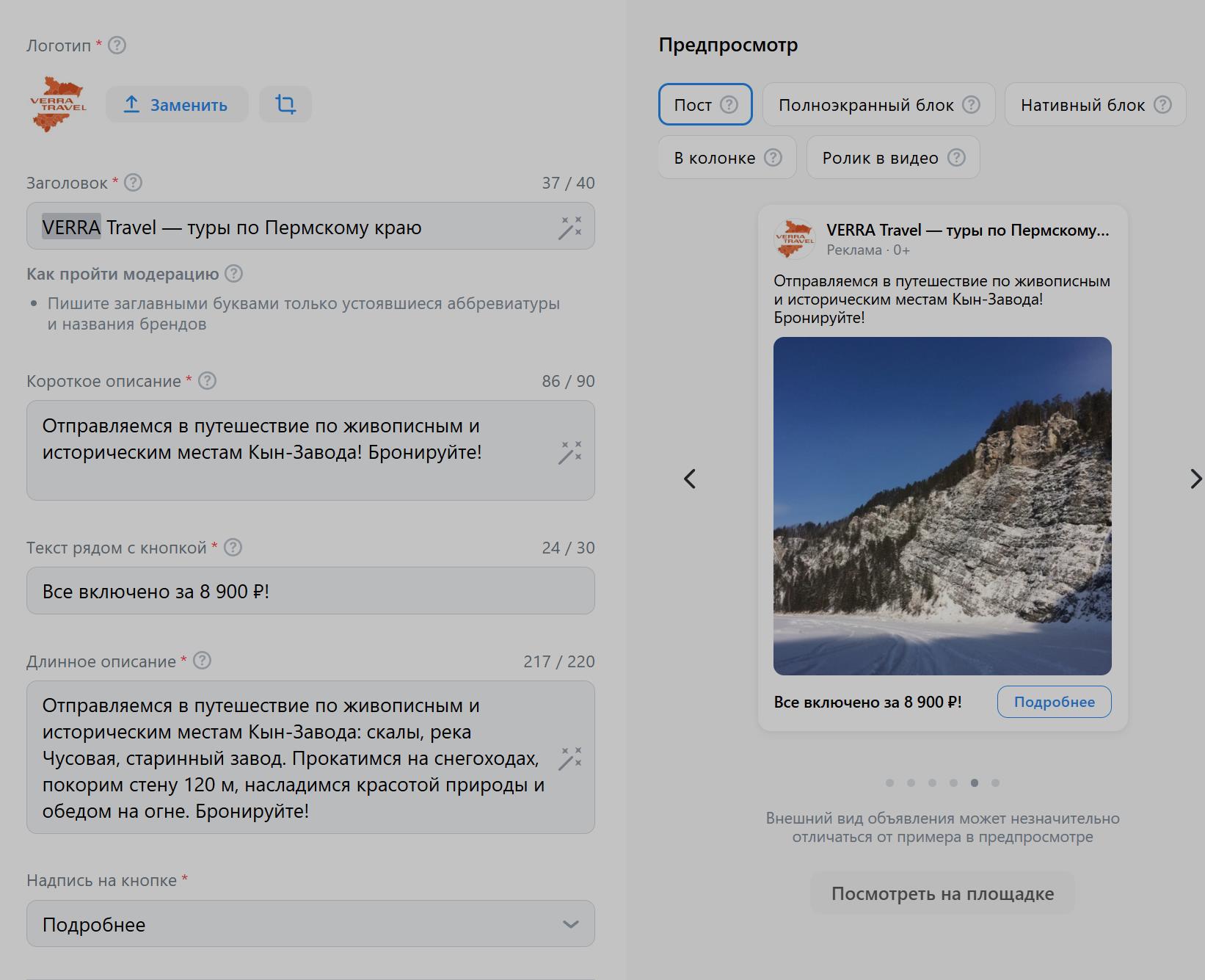Open help icon on В колонке tab
1205x980 pixels.
click(773, 157)
